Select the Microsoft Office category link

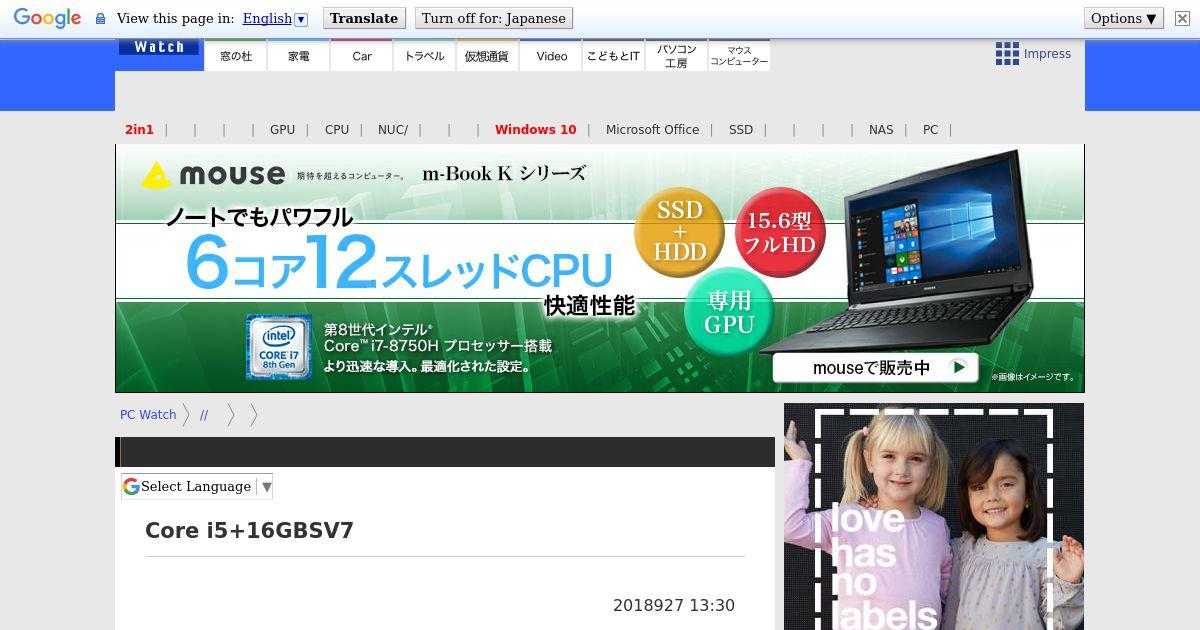tap(652, 129)
